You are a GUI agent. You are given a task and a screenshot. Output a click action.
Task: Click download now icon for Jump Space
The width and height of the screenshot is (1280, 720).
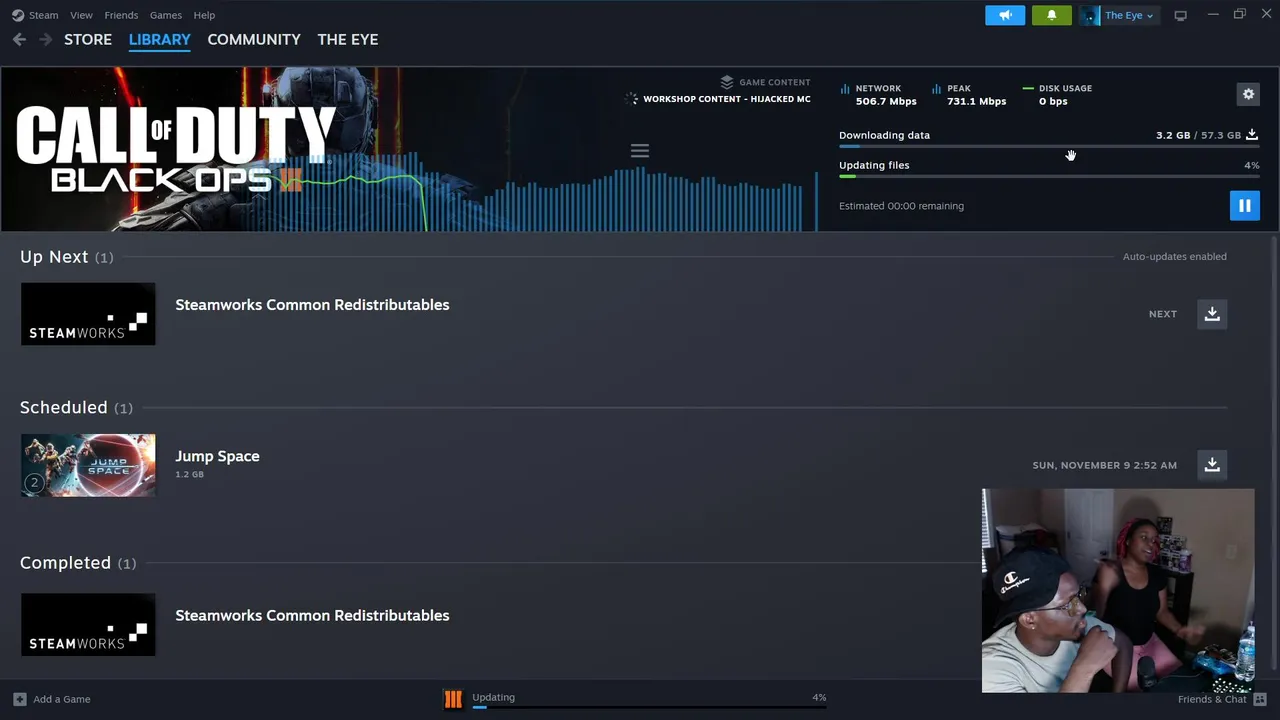coord(1212,465)
